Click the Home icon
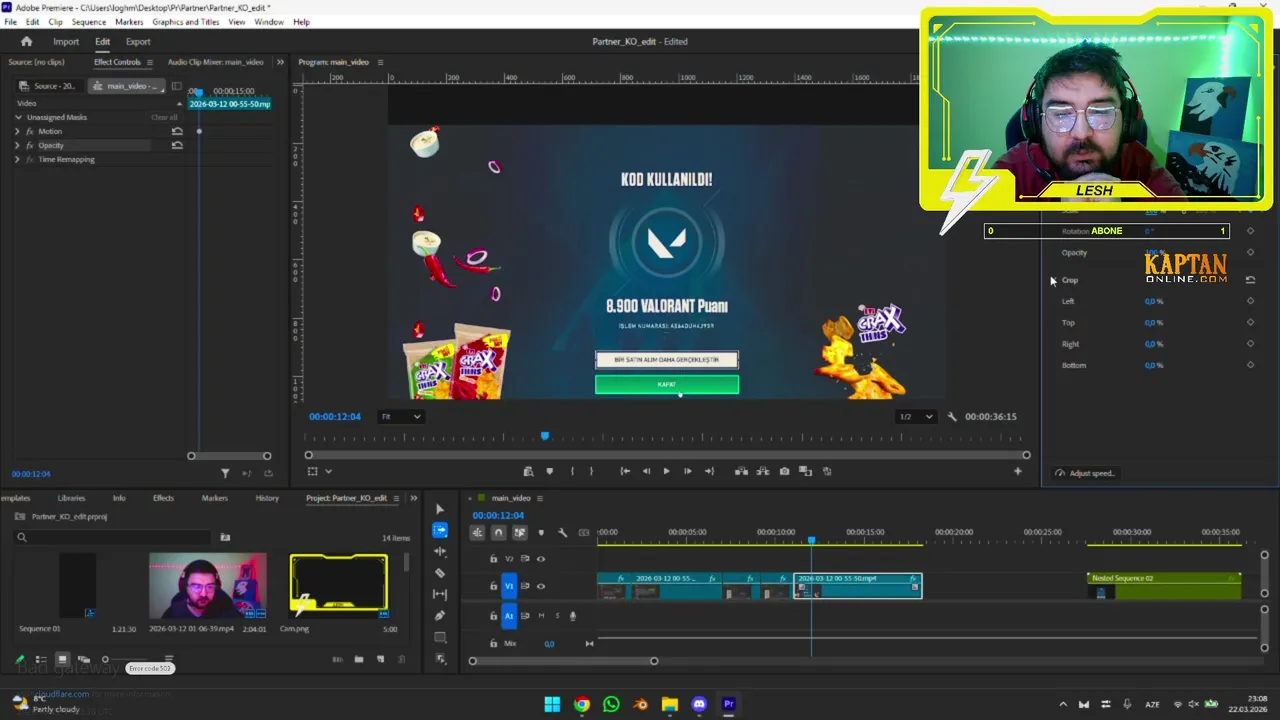The width and height of the screenshot is (1280, 720). tap(26, 41)
